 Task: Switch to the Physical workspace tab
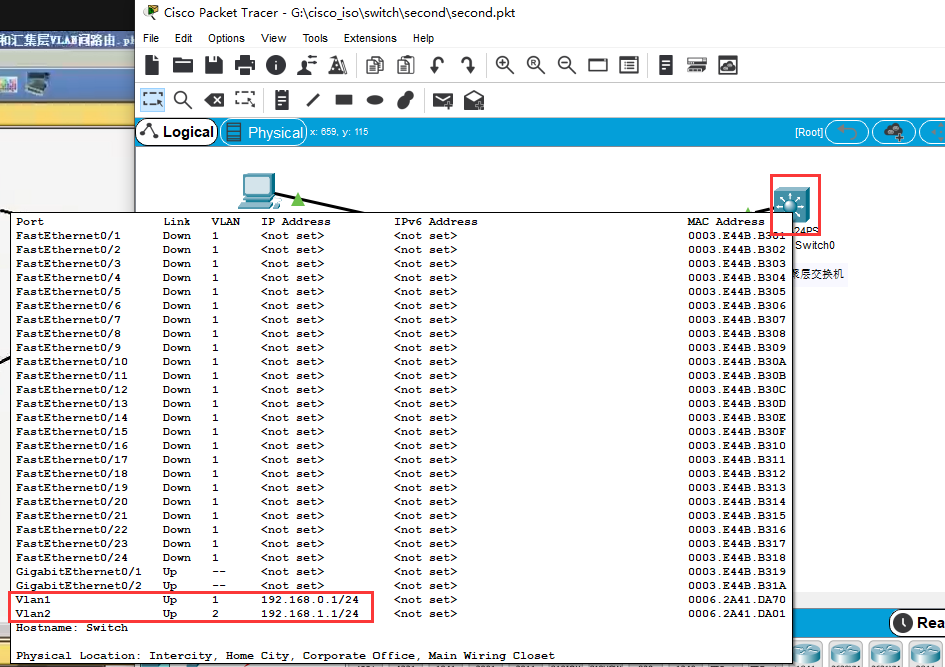pos(264,133)
